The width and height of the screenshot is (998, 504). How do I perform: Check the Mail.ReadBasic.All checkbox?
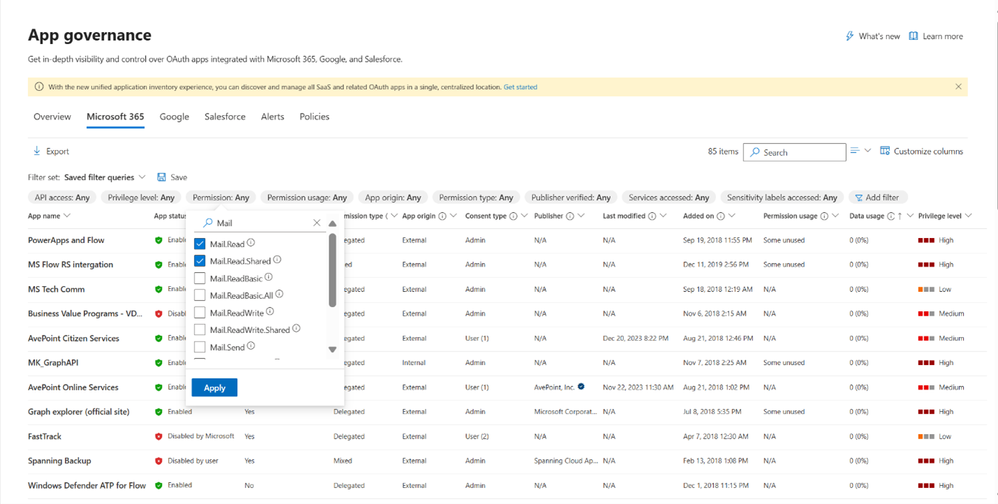(x=200, y=295)
